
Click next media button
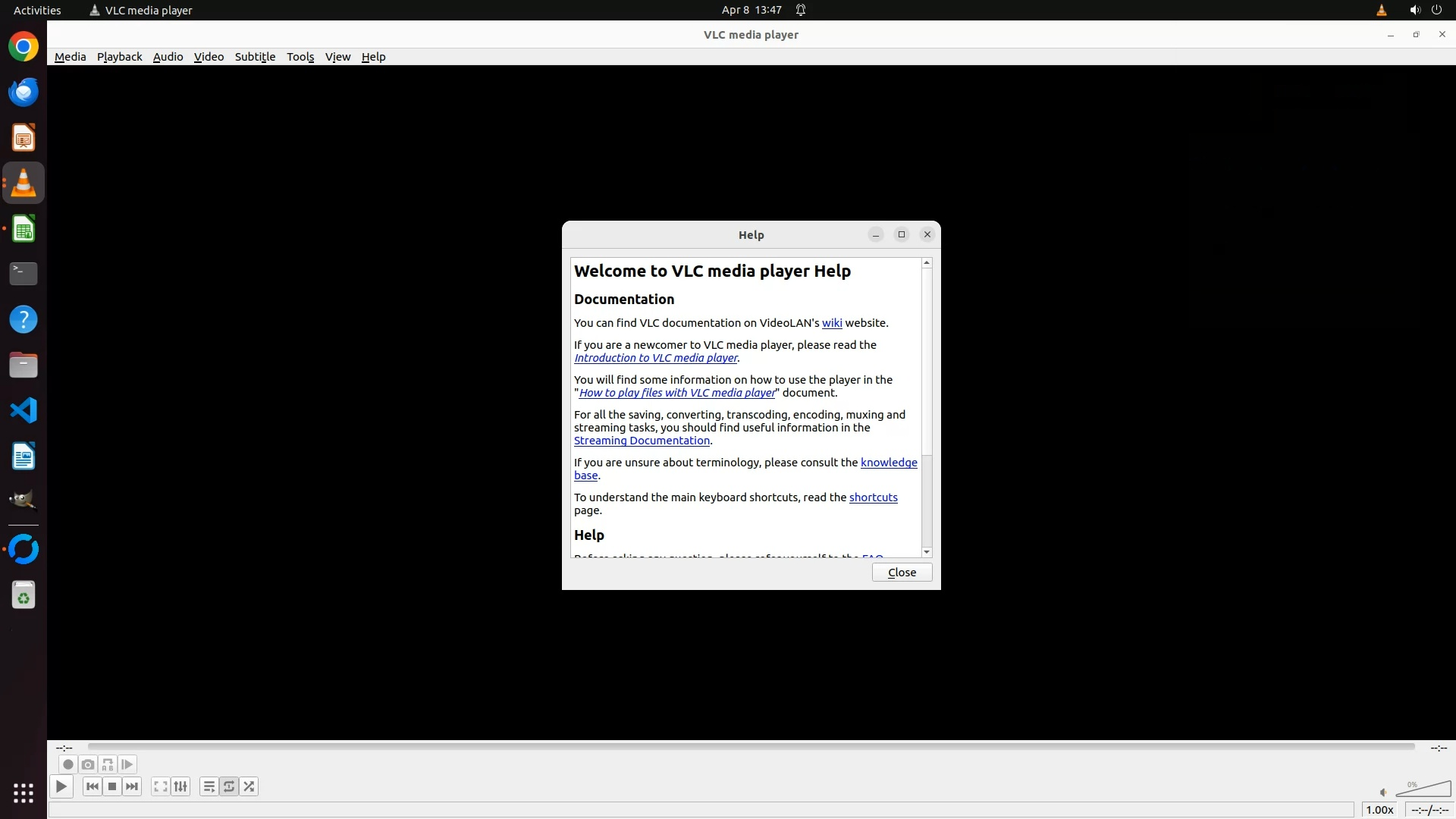coord(132,786)
